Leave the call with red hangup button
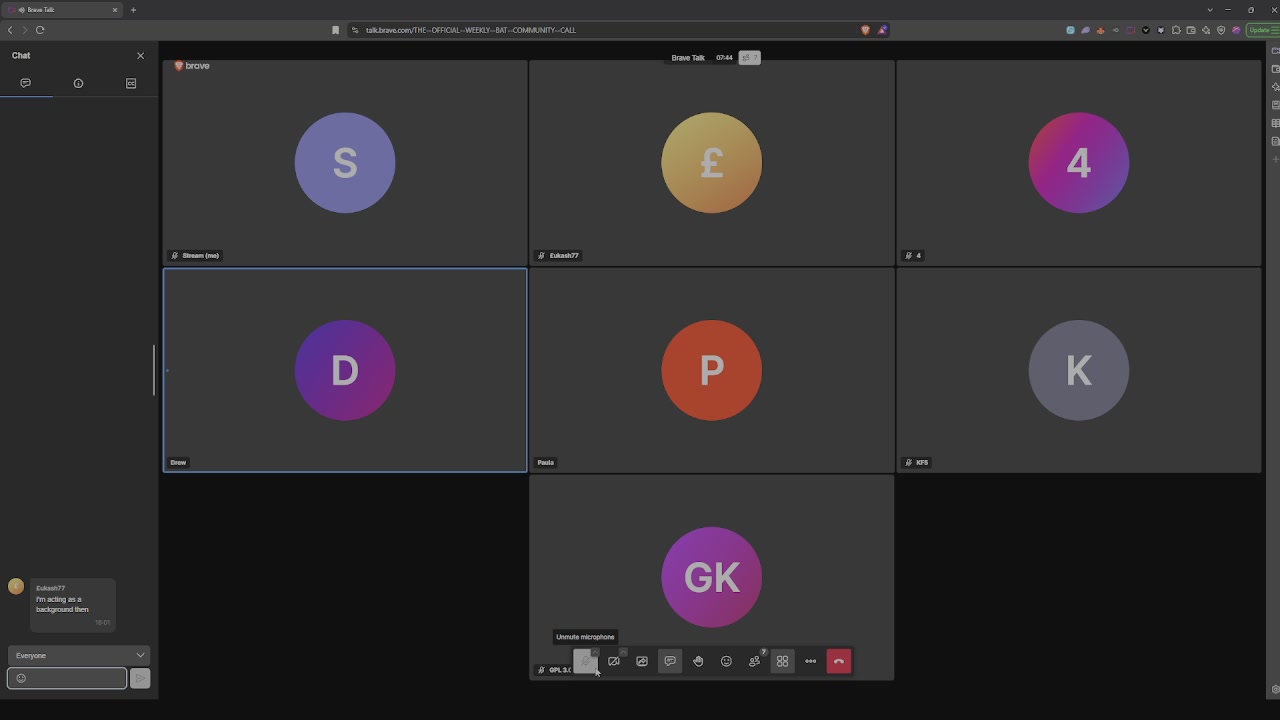Image resolution: width=1280 pixels, height=720 pixels. pyautogui.click(x=839, y=661)
